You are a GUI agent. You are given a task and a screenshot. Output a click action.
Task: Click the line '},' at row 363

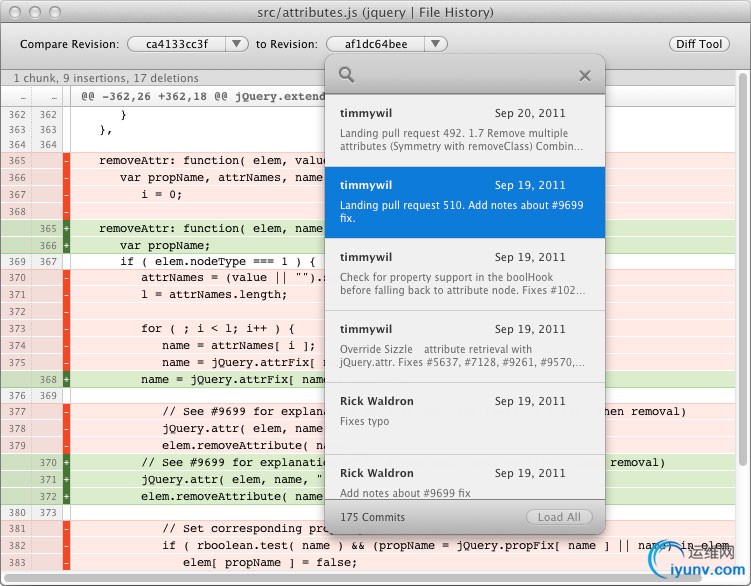coord(105,130)
